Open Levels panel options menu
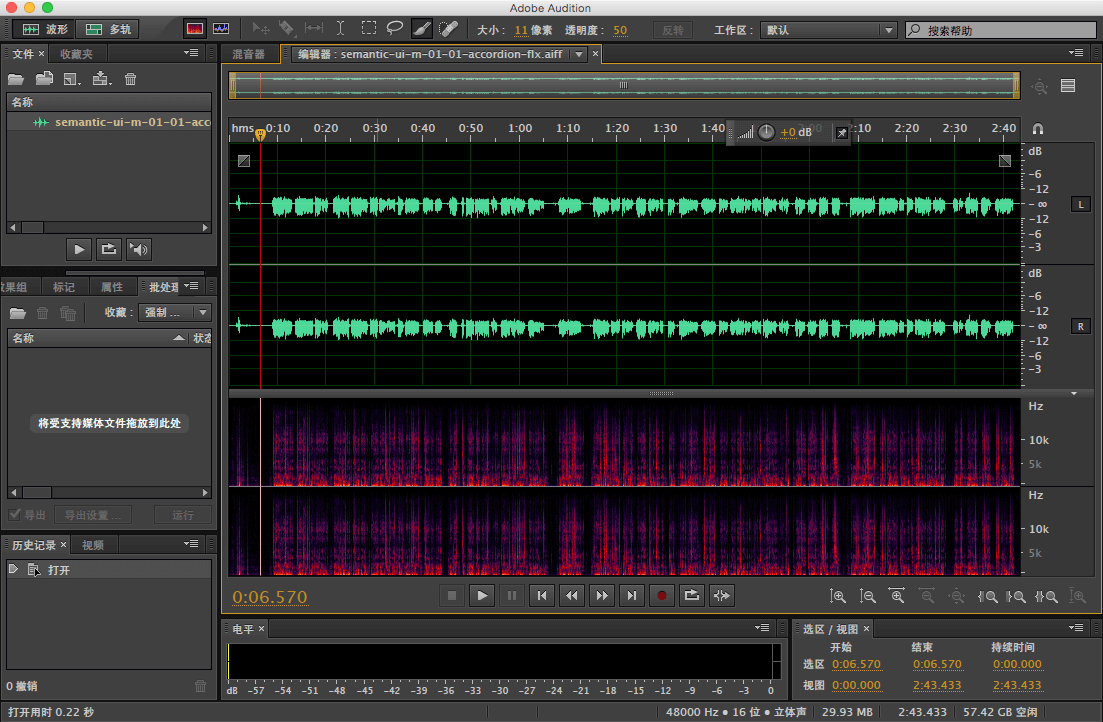The width and height of the screenshot is (1103, 722). tap(762, 628)
